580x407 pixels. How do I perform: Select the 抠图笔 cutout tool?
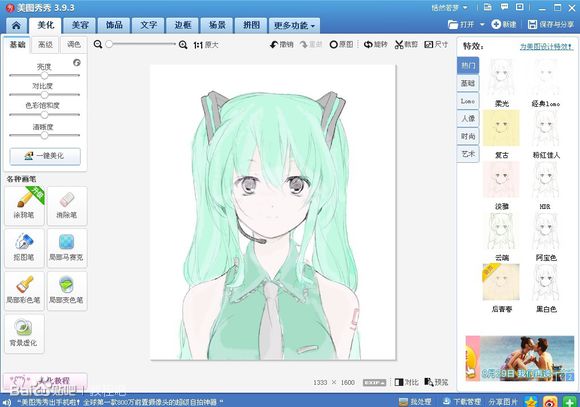[x=24, y=248]
